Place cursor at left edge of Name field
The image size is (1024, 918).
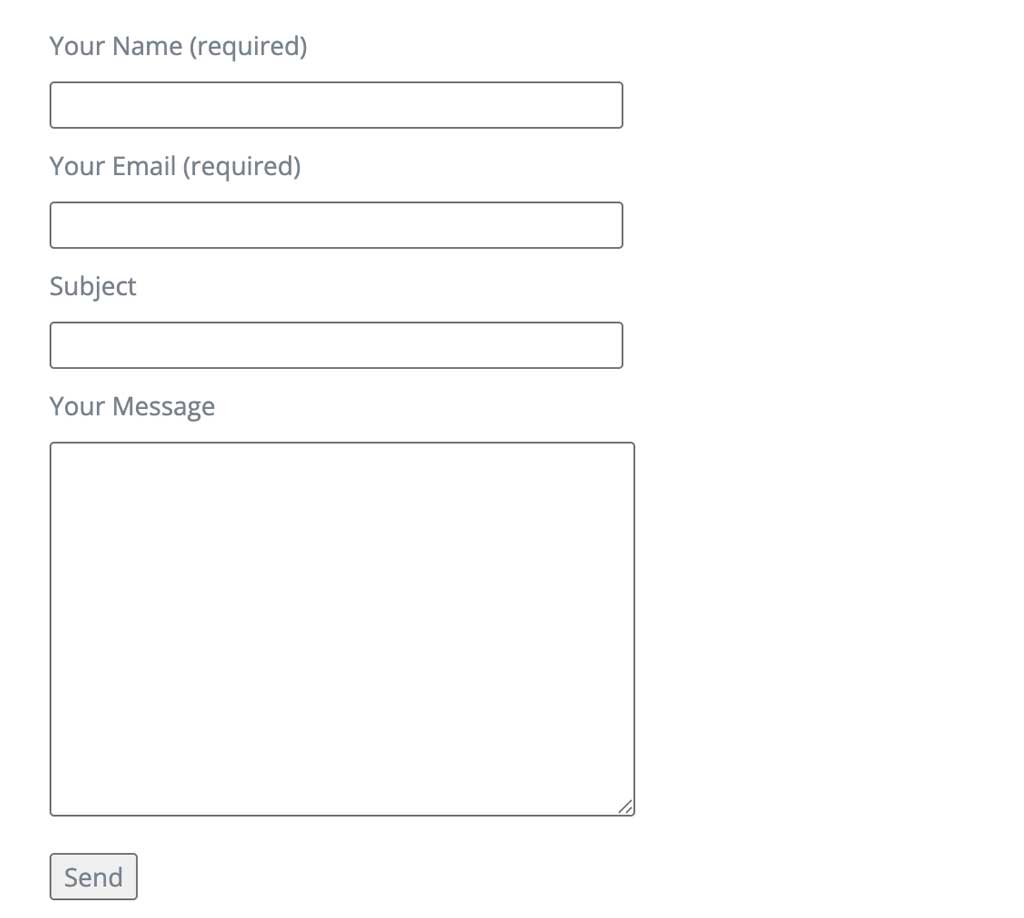pyautogui.click(x=58, y=105)
